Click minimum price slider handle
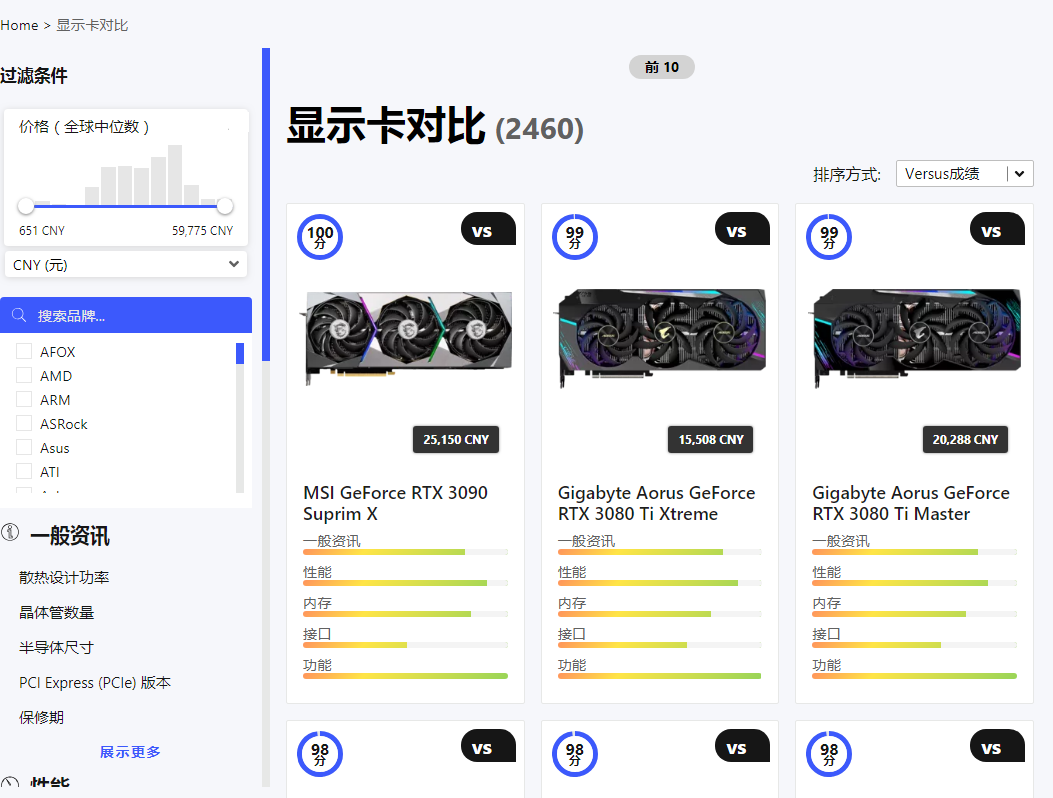1053x798 pixels. tap(26, 206)
